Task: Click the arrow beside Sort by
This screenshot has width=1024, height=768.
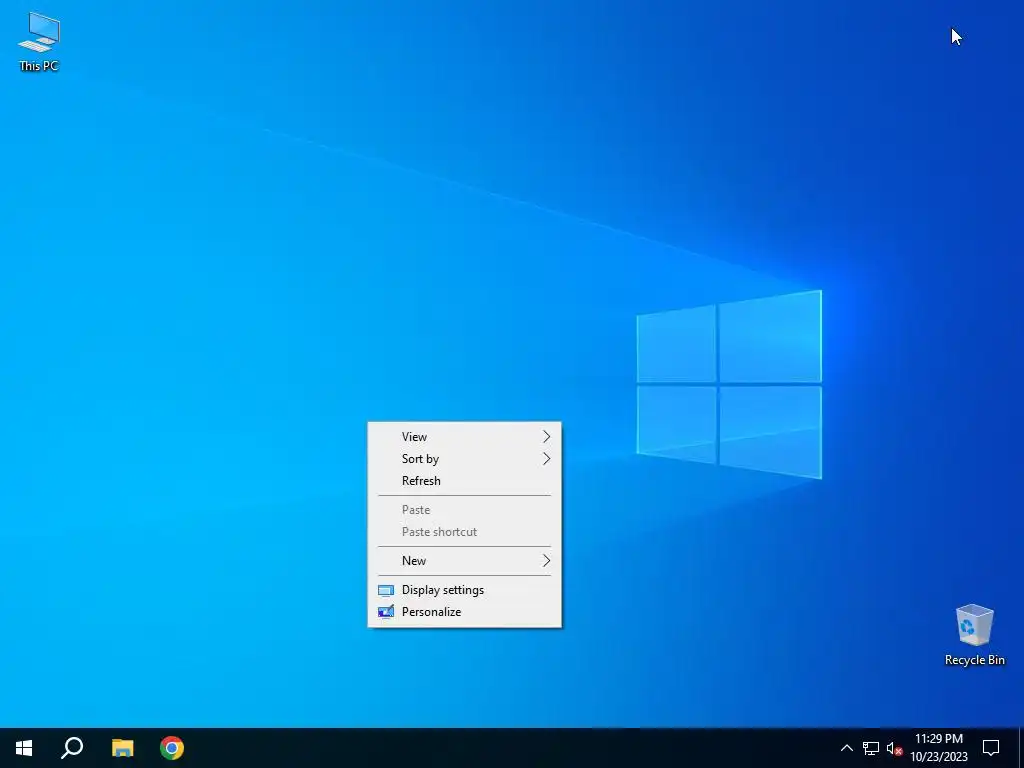Action: (x=547, y=458)
